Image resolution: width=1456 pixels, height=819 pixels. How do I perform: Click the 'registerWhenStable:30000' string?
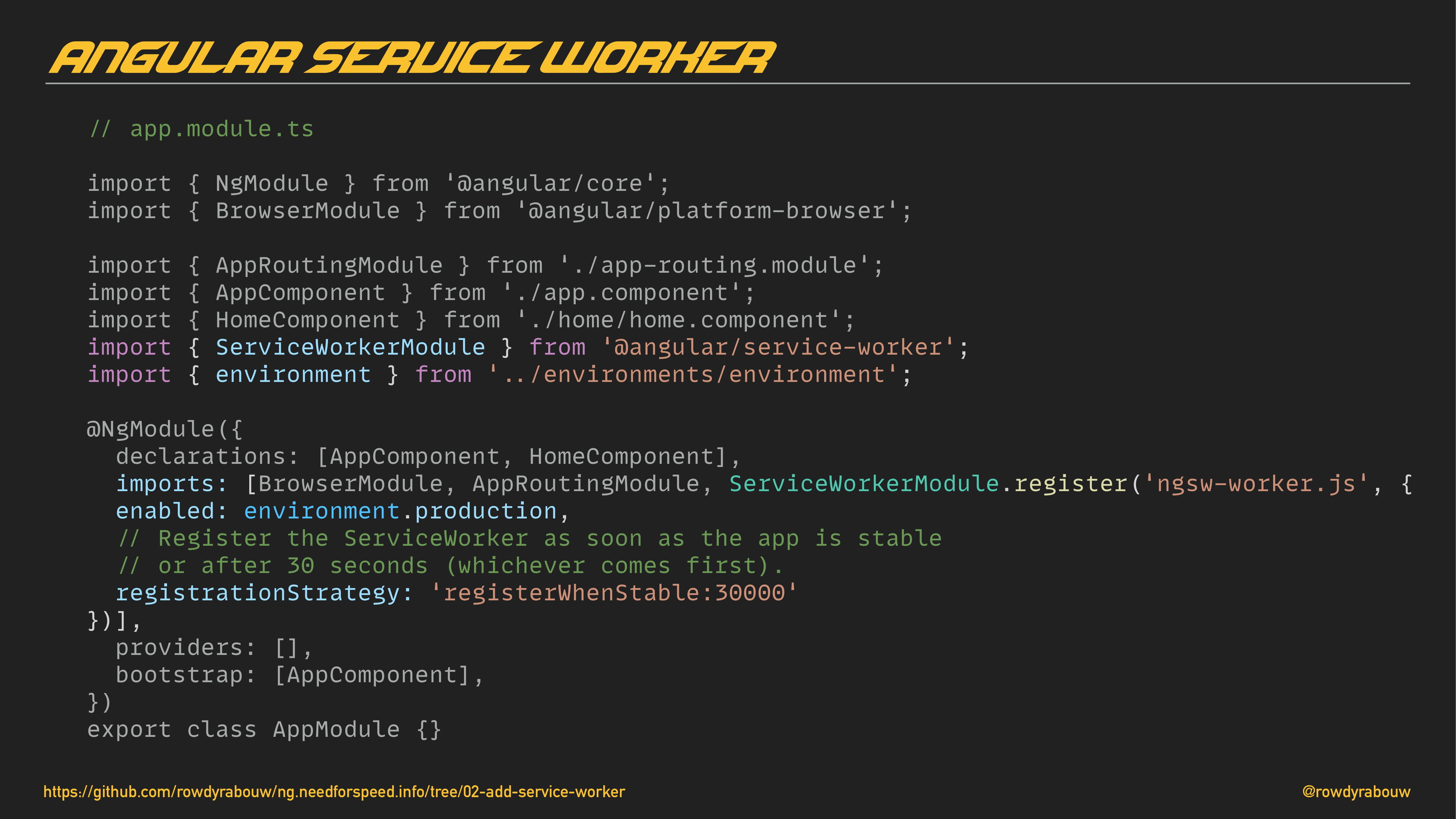614,593
